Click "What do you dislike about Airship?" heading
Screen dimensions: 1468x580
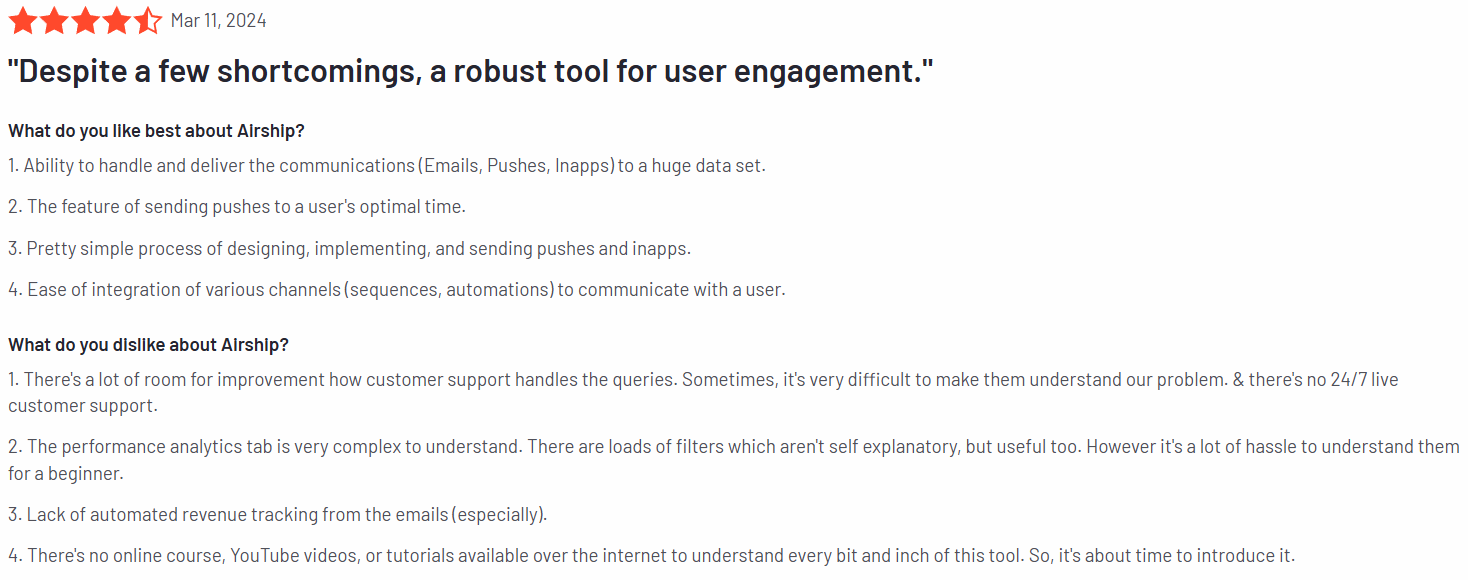[148, 345]
